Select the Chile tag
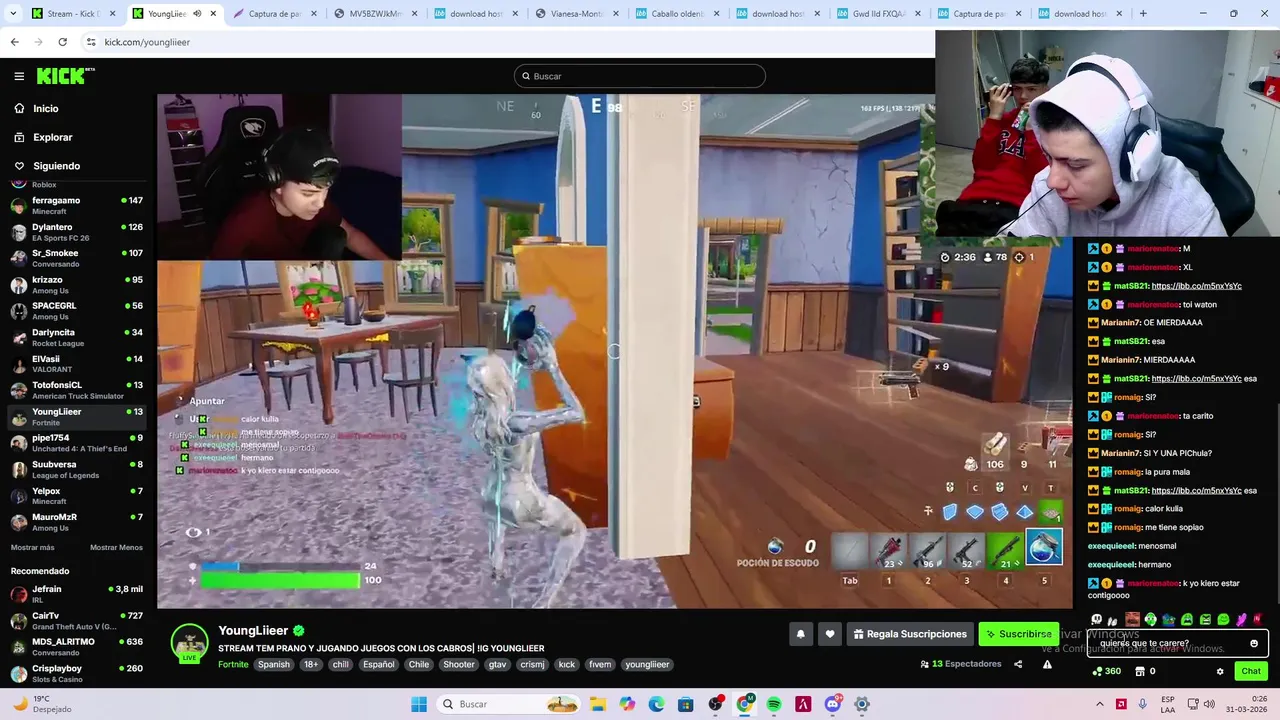This screenshot has height=720, width=1280. click(418, 664)
